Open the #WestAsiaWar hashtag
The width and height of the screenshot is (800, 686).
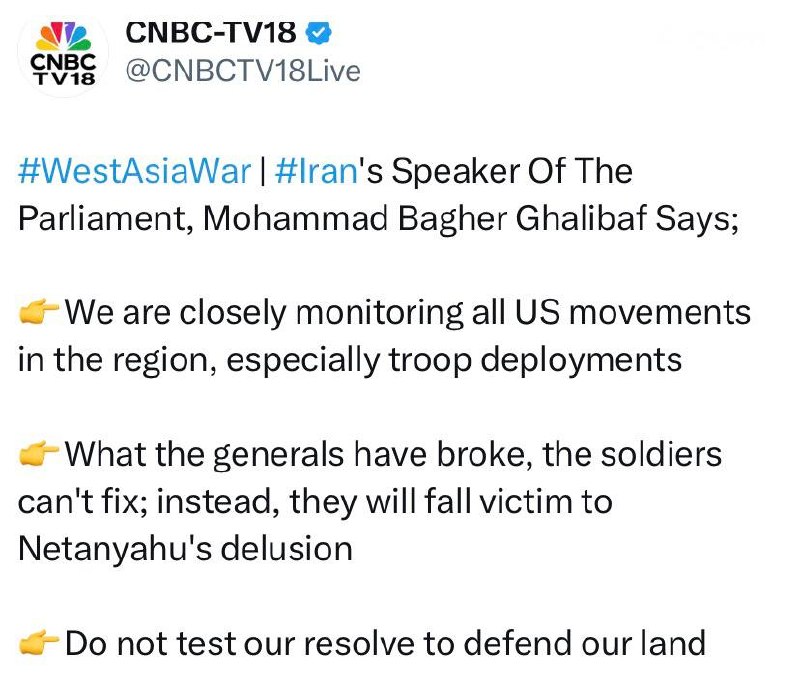(134, 171)
